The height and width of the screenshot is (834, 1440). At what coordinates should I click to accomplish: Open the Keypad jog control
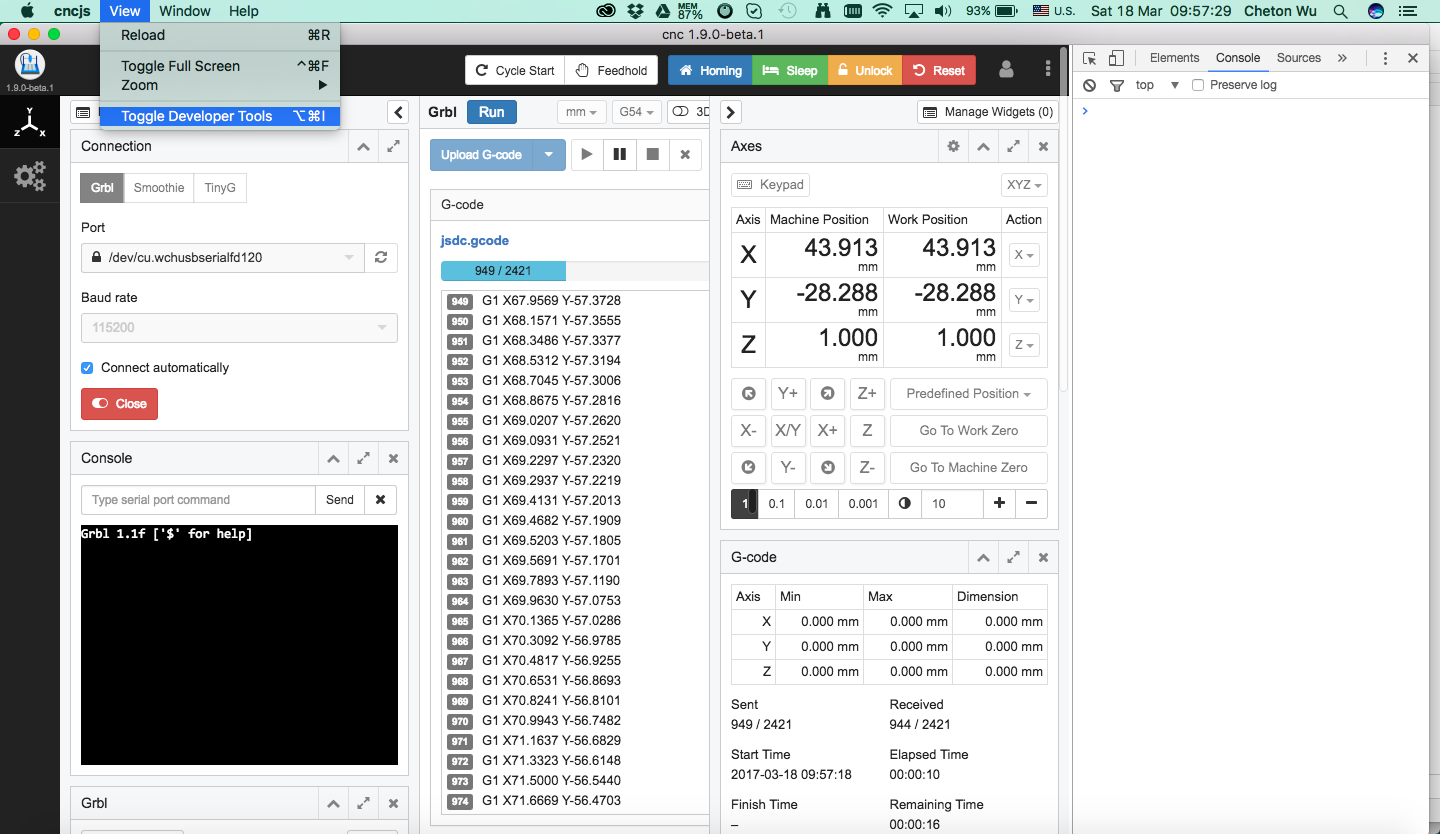770,184
